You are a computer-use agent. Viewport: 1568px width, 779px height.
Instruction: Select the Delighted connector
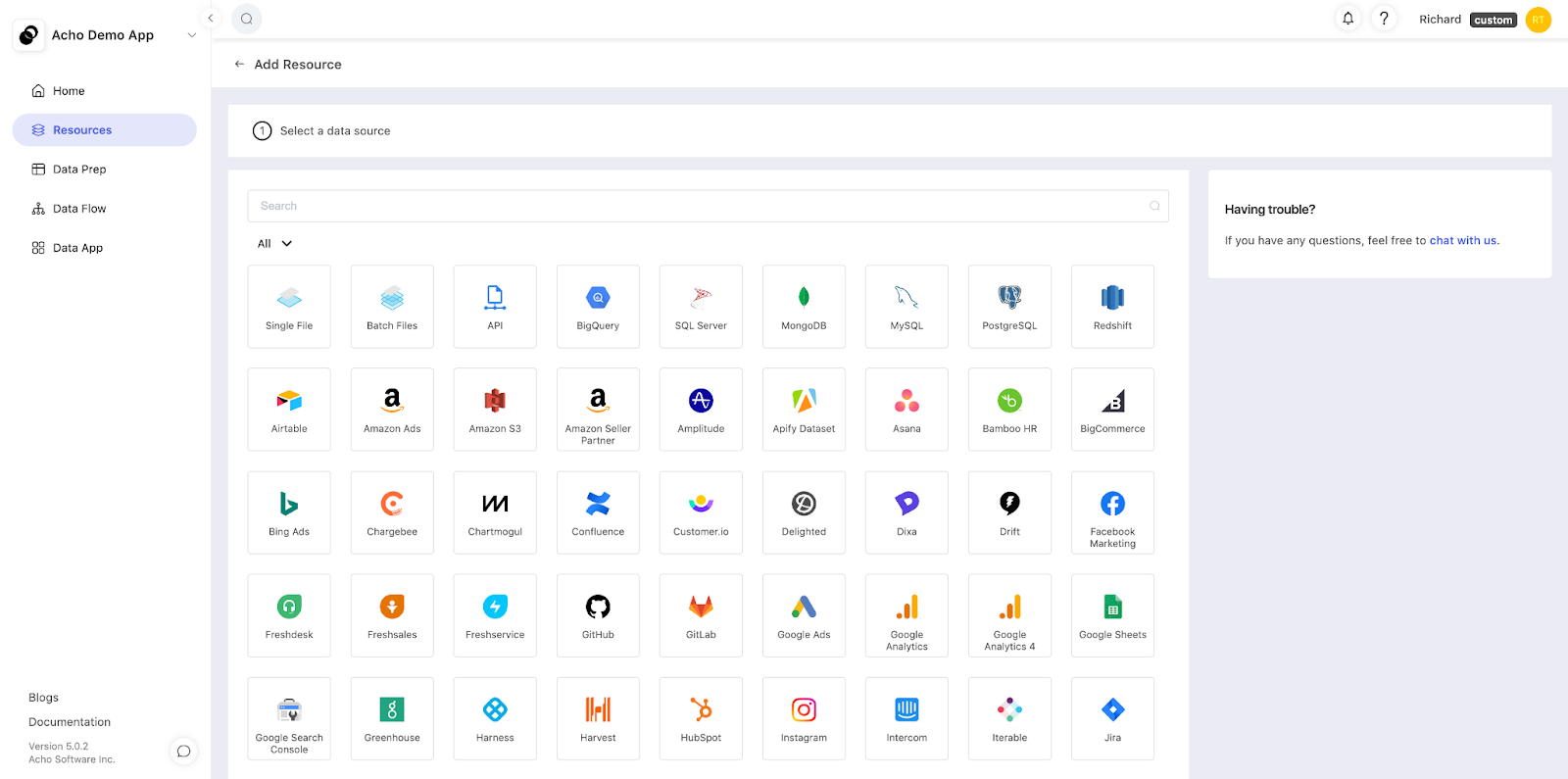(x=804, y=512)
